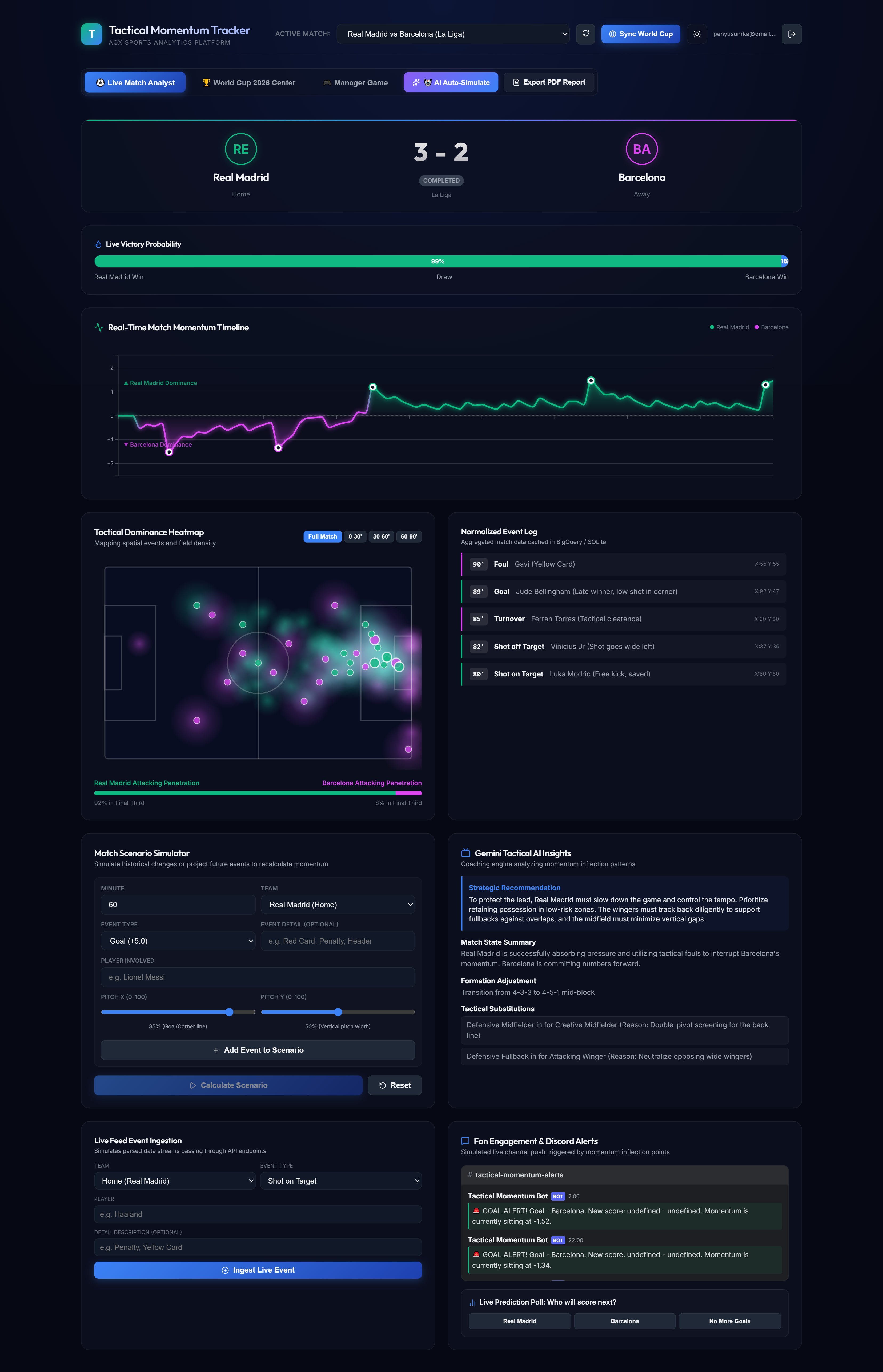Click the Defensive Fullback substitution suggestion
Image resolution: width=883 pixels, height=1372 pixels.
pos(625,1056)
